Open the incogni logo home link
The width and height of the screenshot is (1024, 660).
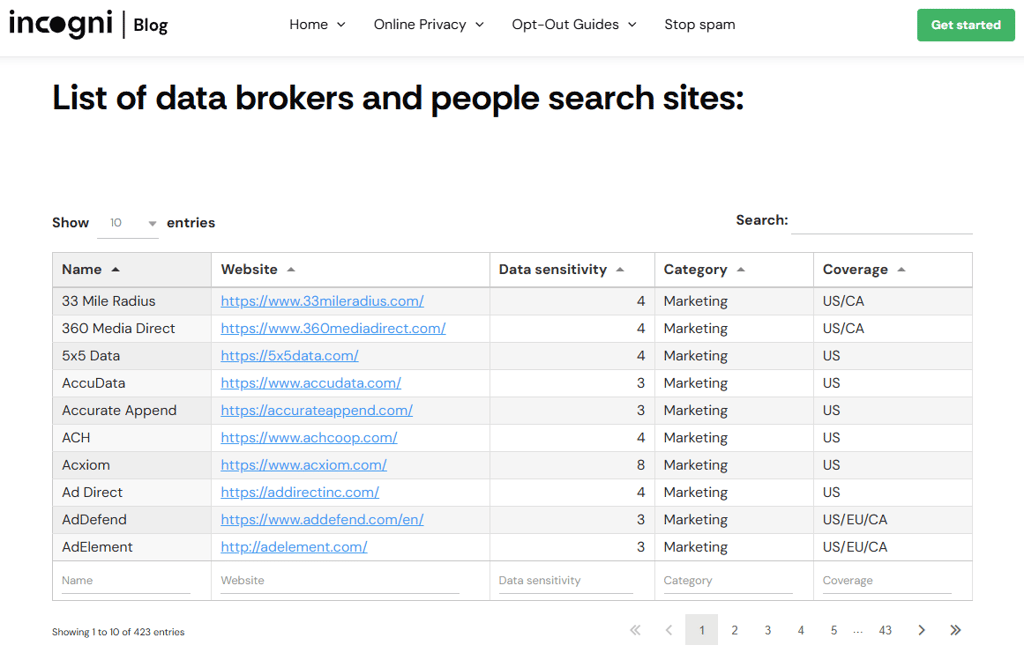[61, 25]
